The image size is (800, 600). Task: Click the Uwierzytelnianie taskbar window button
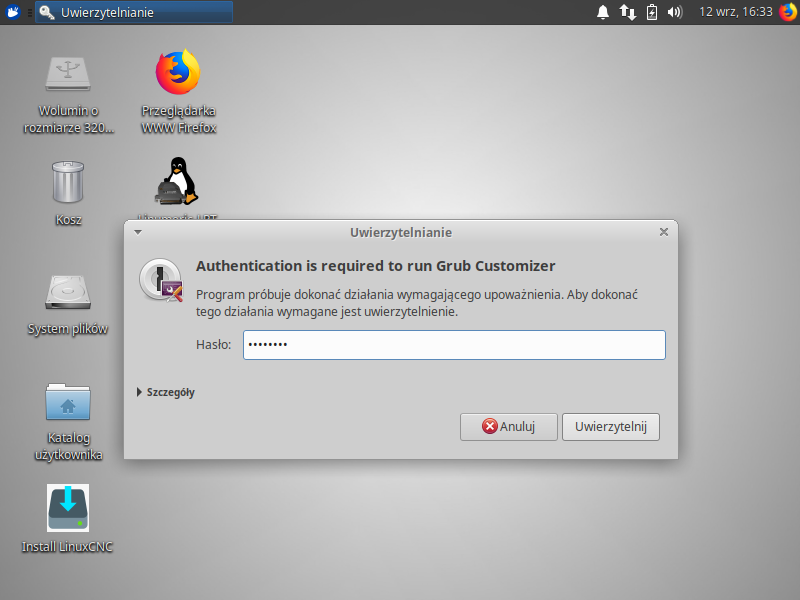point(134,12)
